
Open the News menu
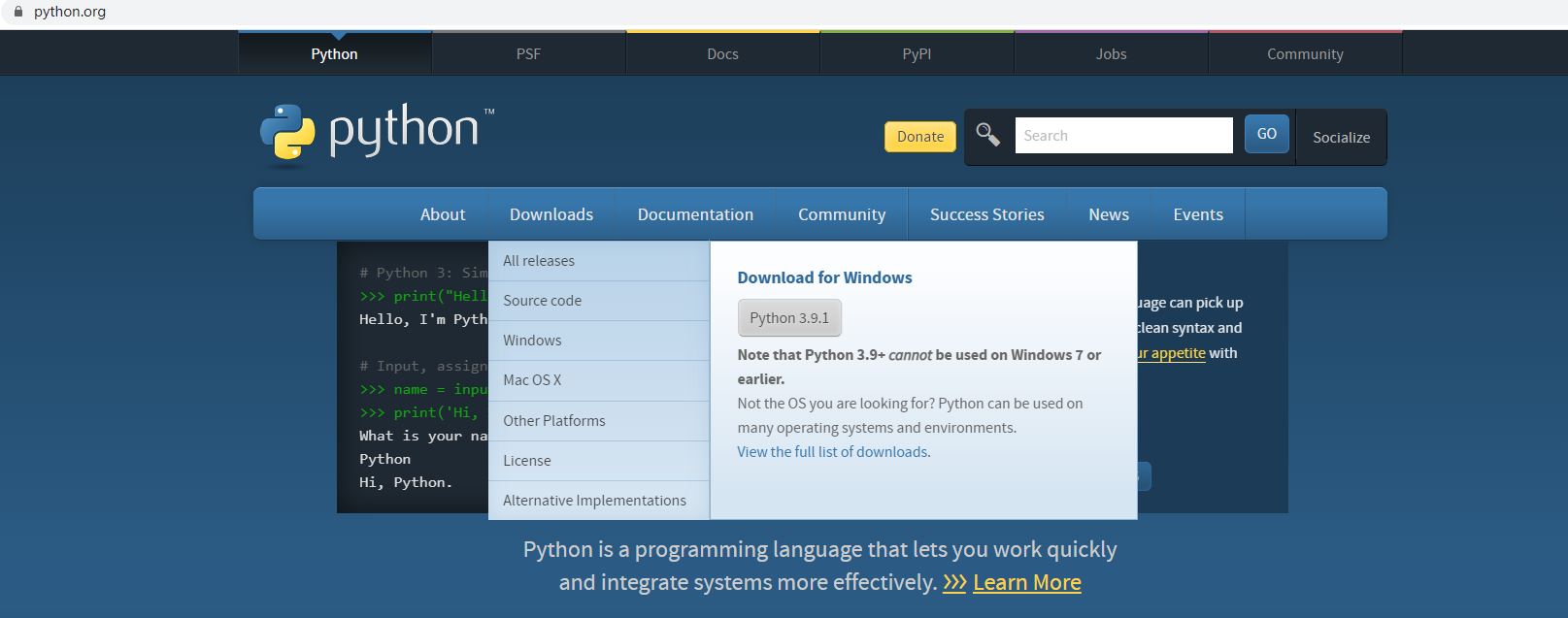click(x=1109, y=214)
